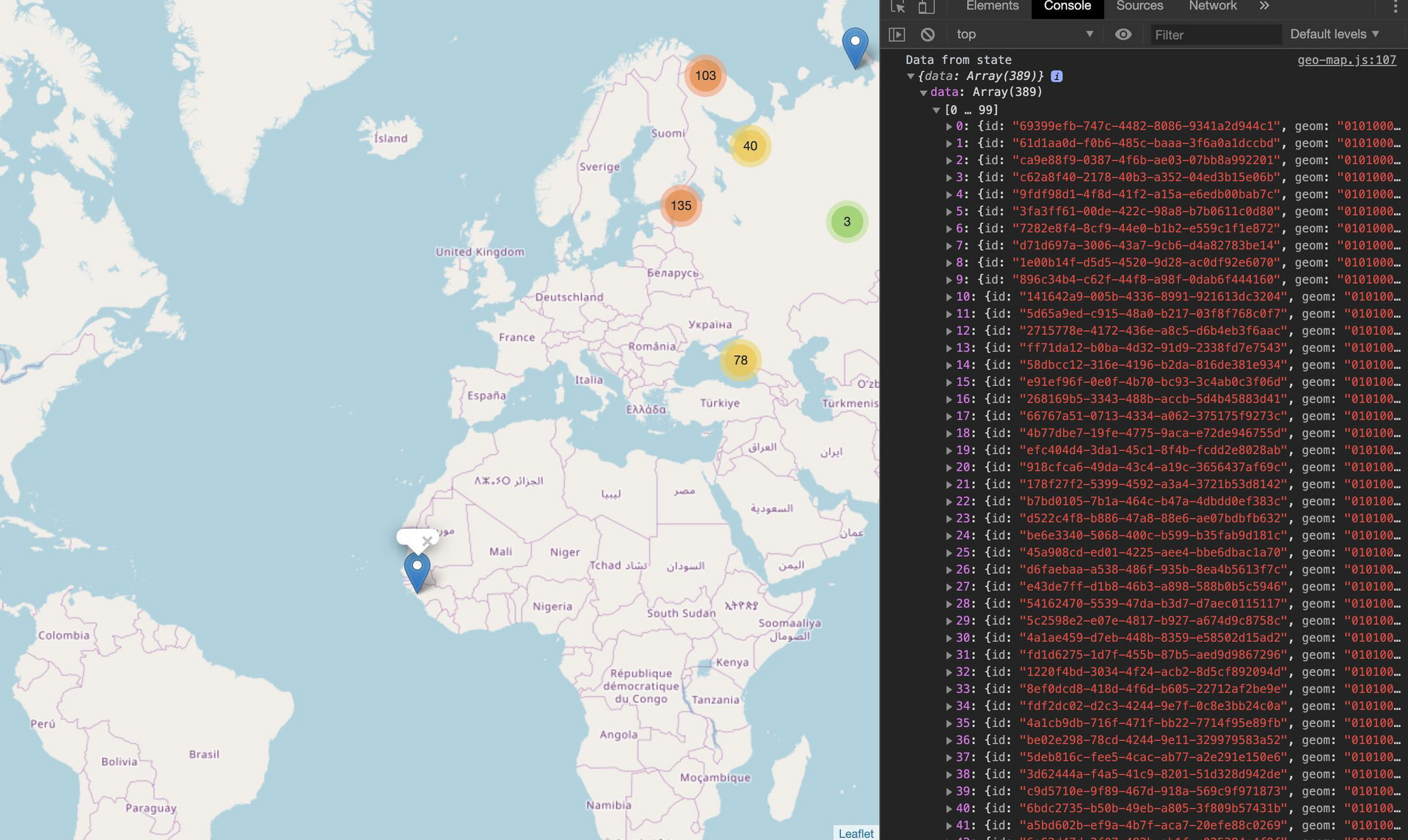Open the DevTools more options menu
This screenshot has width=1408, height=840.
(x=1395, y=7)
